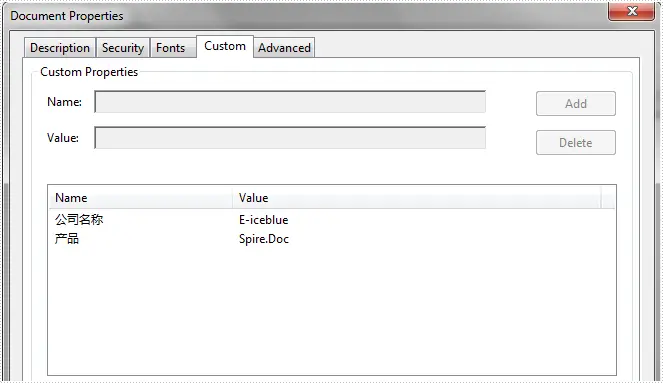
Task: Click the Add button
Action: pos(576,104)
